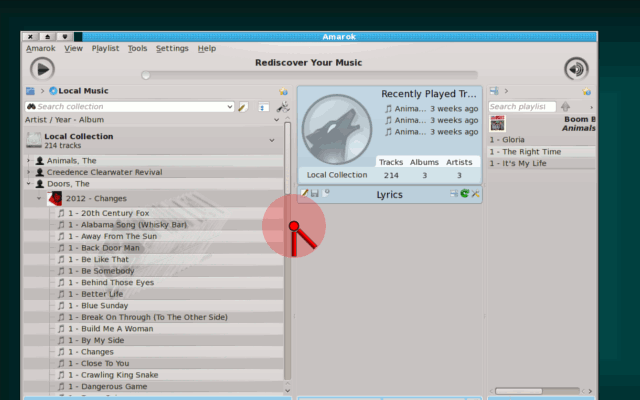This screenshot has height=400, width=640.
Task: Collapse the 2012 - Changes album node
Action: pos(39,198)
